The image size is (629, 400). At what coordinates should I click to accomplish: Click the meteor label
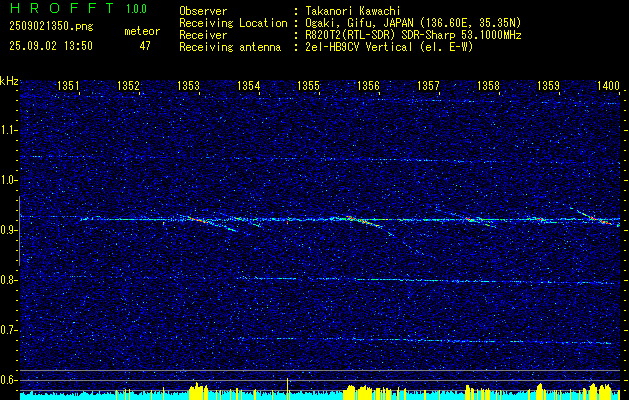coord(142,31)
